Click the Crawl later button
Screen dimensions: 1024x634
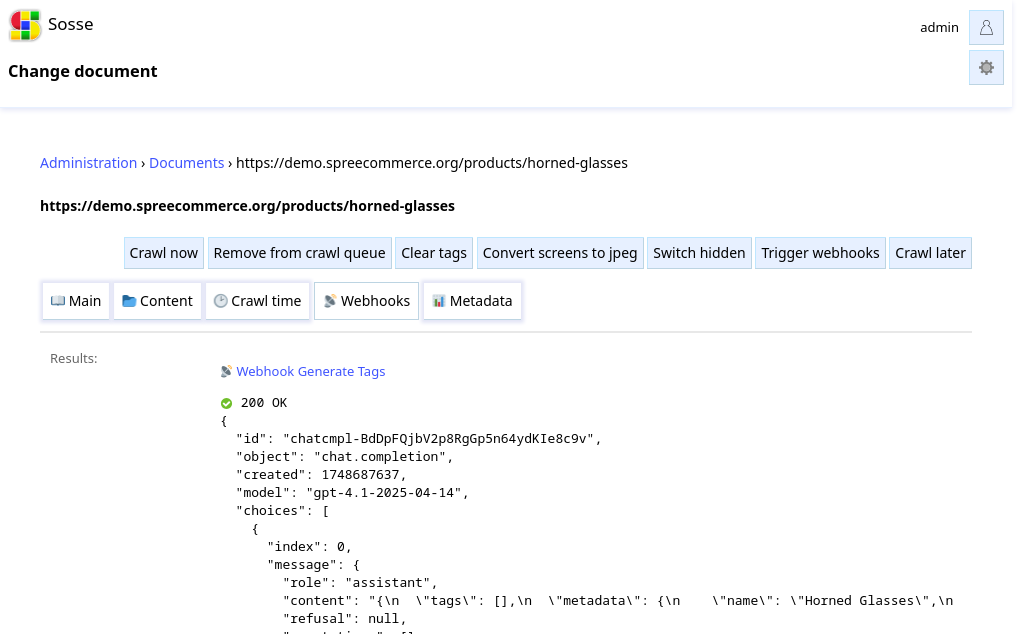pyautogui.click(x=931, y=253)
